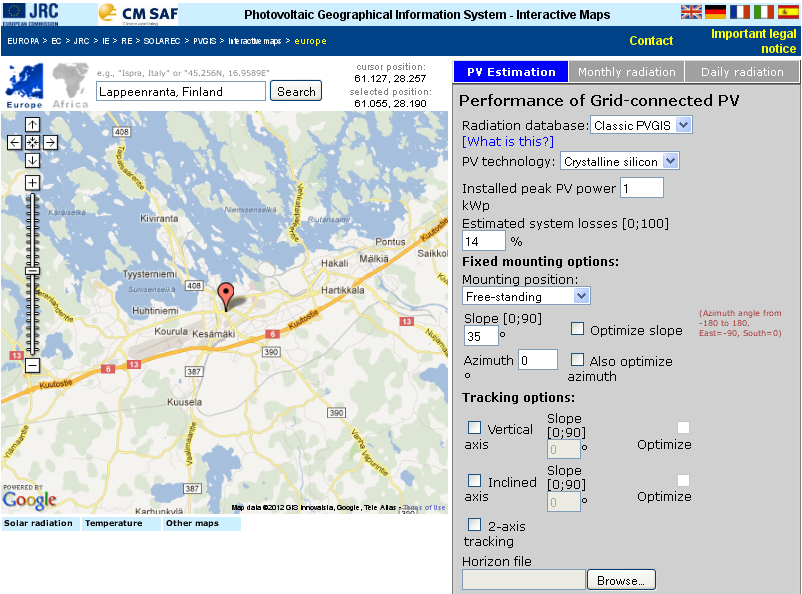Switch language to Italian flag
This screenshot has width=802, height=594.
(x=764, y=12)
